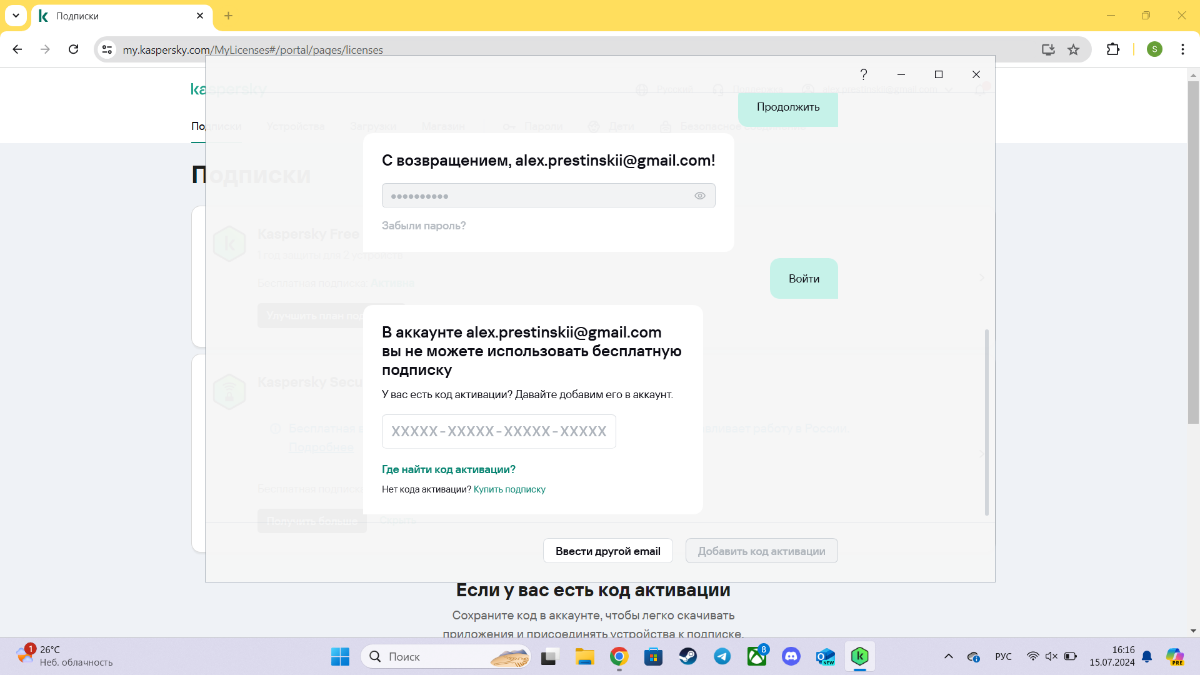Image resolution: width=1200 pixels, height=675 pixels.
Task: Open File Explorer from the taskbar
Action: pos(584,657)
